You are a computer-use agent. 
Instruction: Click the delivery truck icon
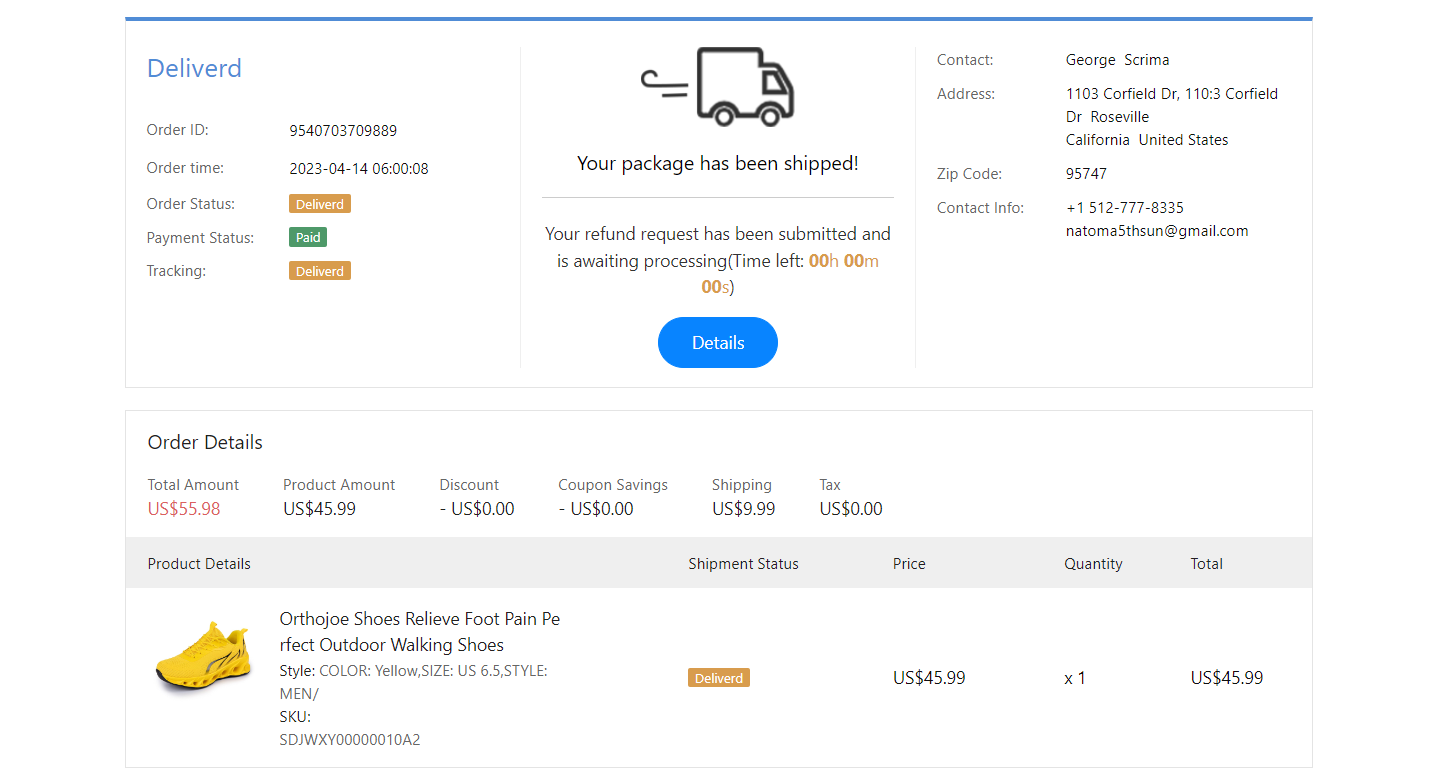[718, 87]
